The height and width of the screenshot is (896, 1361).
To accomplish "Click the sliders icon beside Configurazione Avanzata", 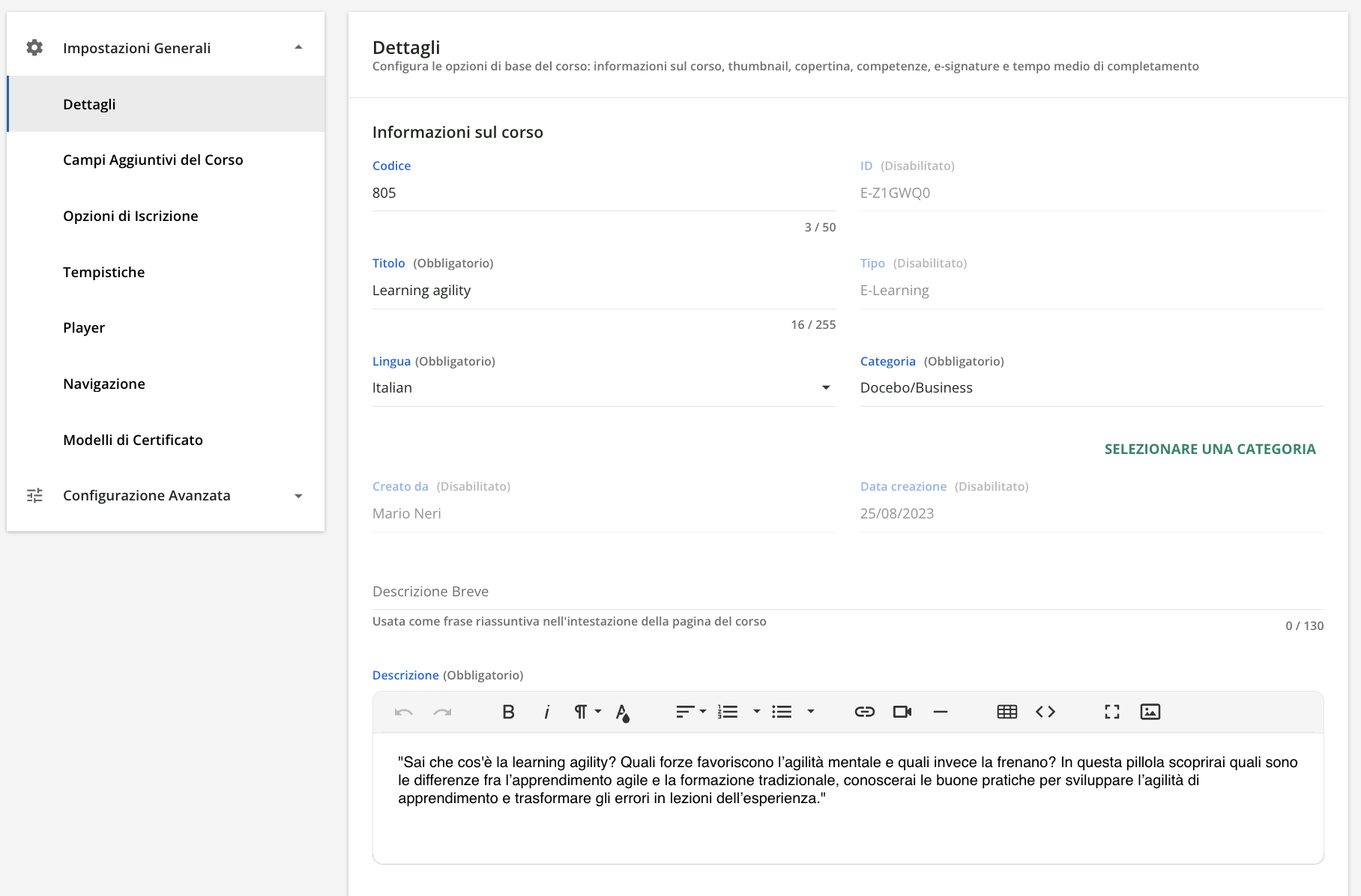I will pyautogui.click(x=34, y=495).
